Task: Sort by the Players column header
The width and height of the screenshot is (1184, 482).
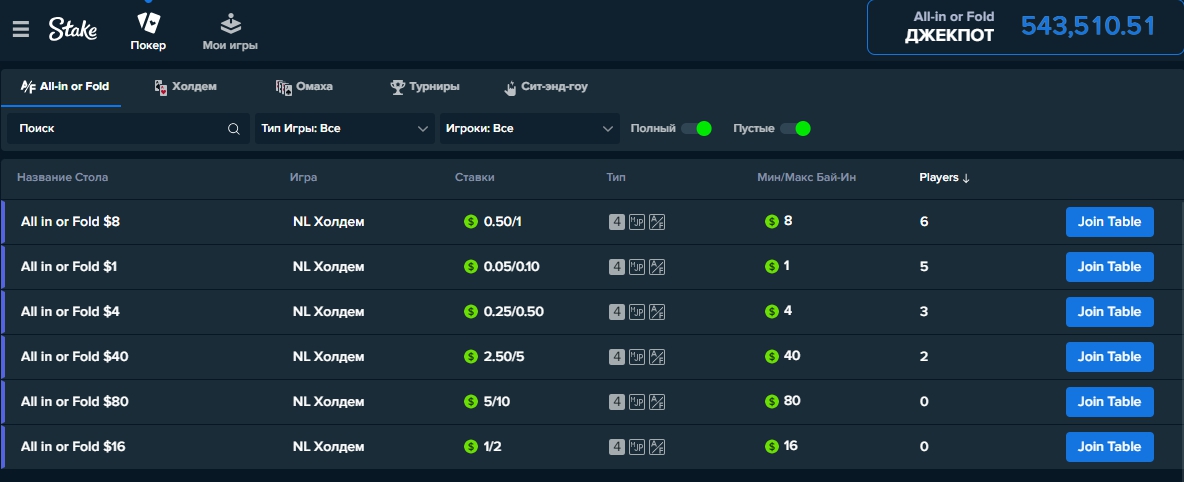Action: [x=945, y=178]
